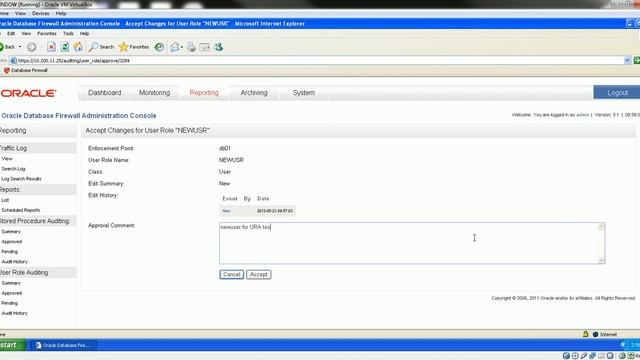Open Pending under User Role Auditing
This screenshot has width=640, height=360.
click(9, 303)
